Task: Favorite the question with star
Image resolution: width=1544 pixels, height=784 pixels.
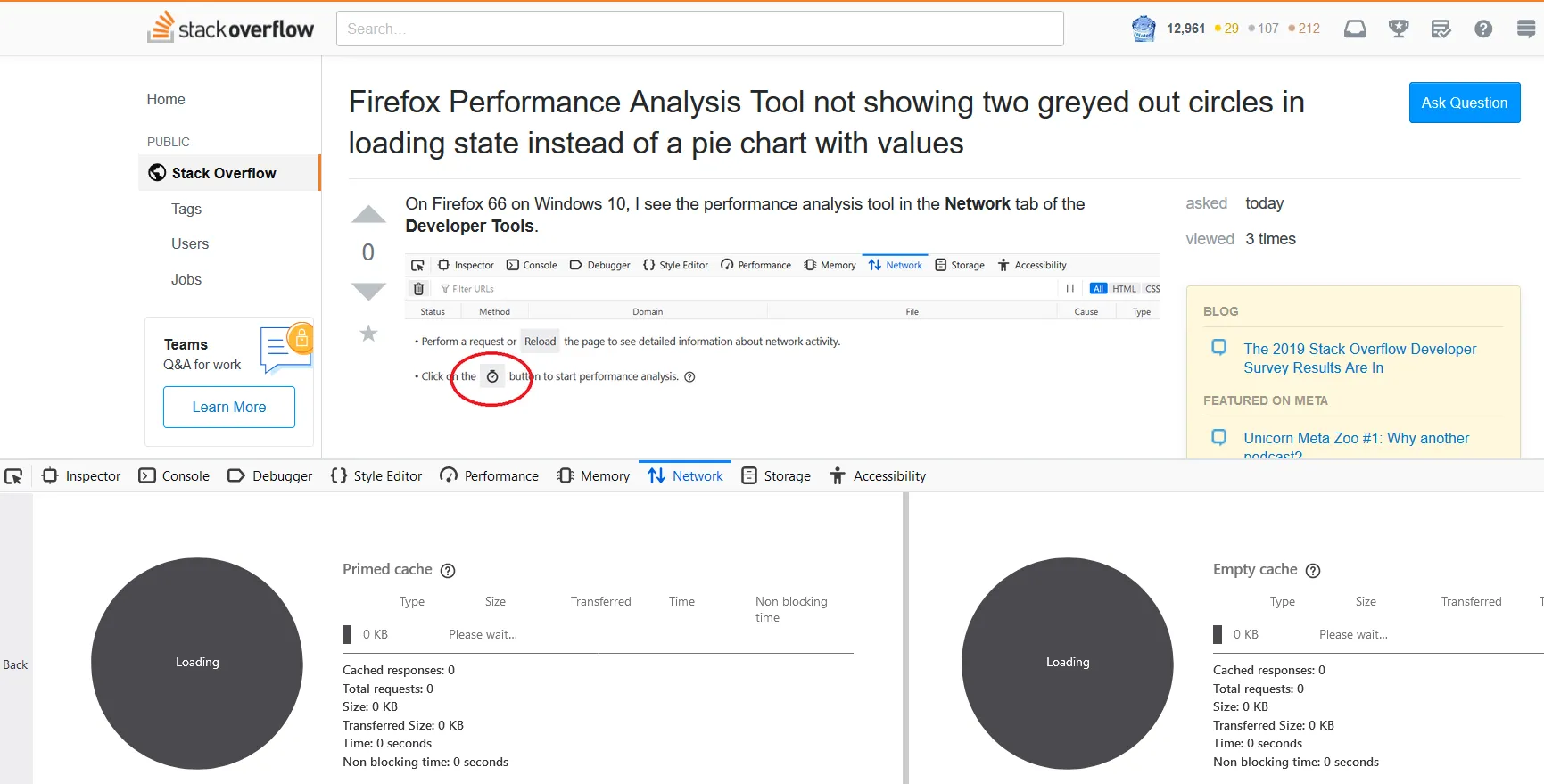Action: click(368, 334)
